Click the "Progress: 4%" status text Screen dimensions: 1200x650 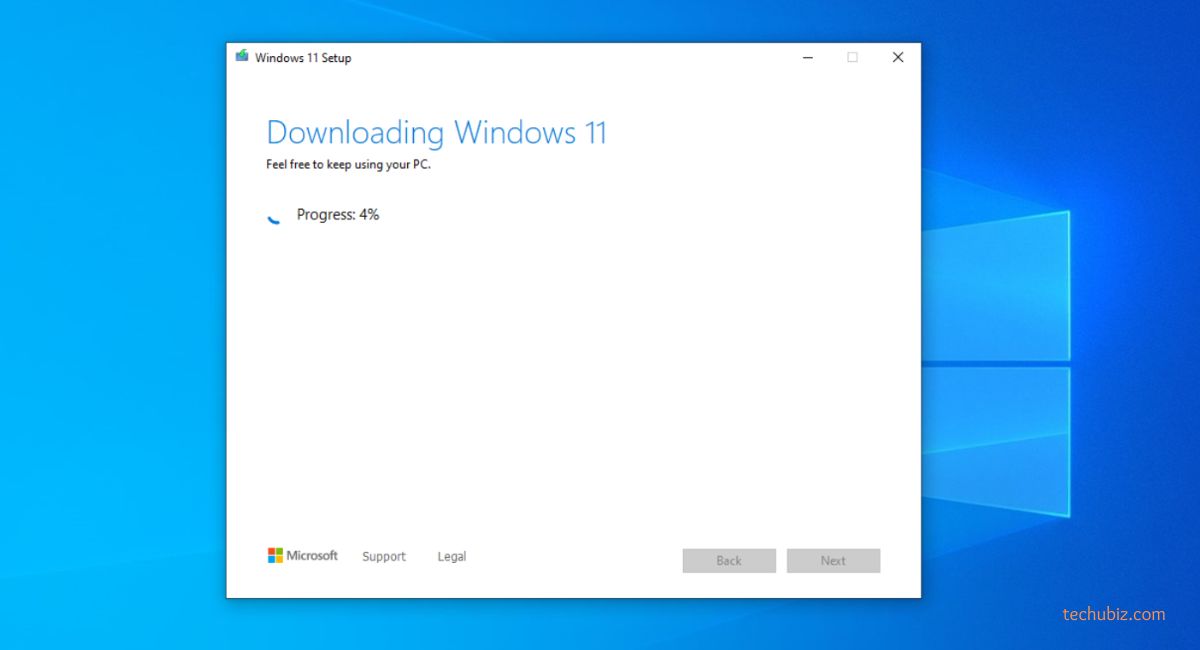pos(338,215)
